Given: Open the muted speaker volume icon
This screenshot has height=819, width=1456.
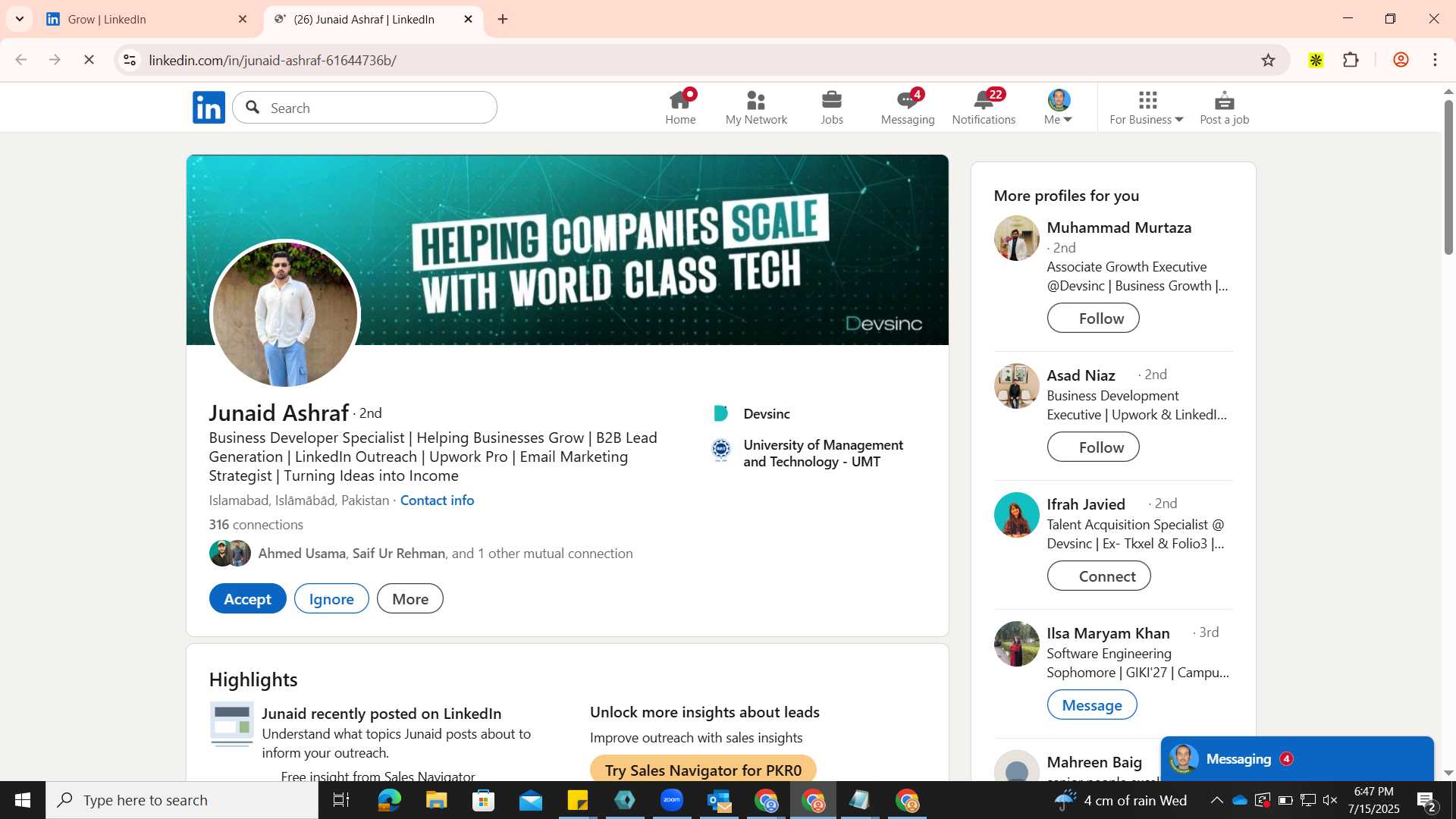Looking at the screenshot, I should point(1330,800).
